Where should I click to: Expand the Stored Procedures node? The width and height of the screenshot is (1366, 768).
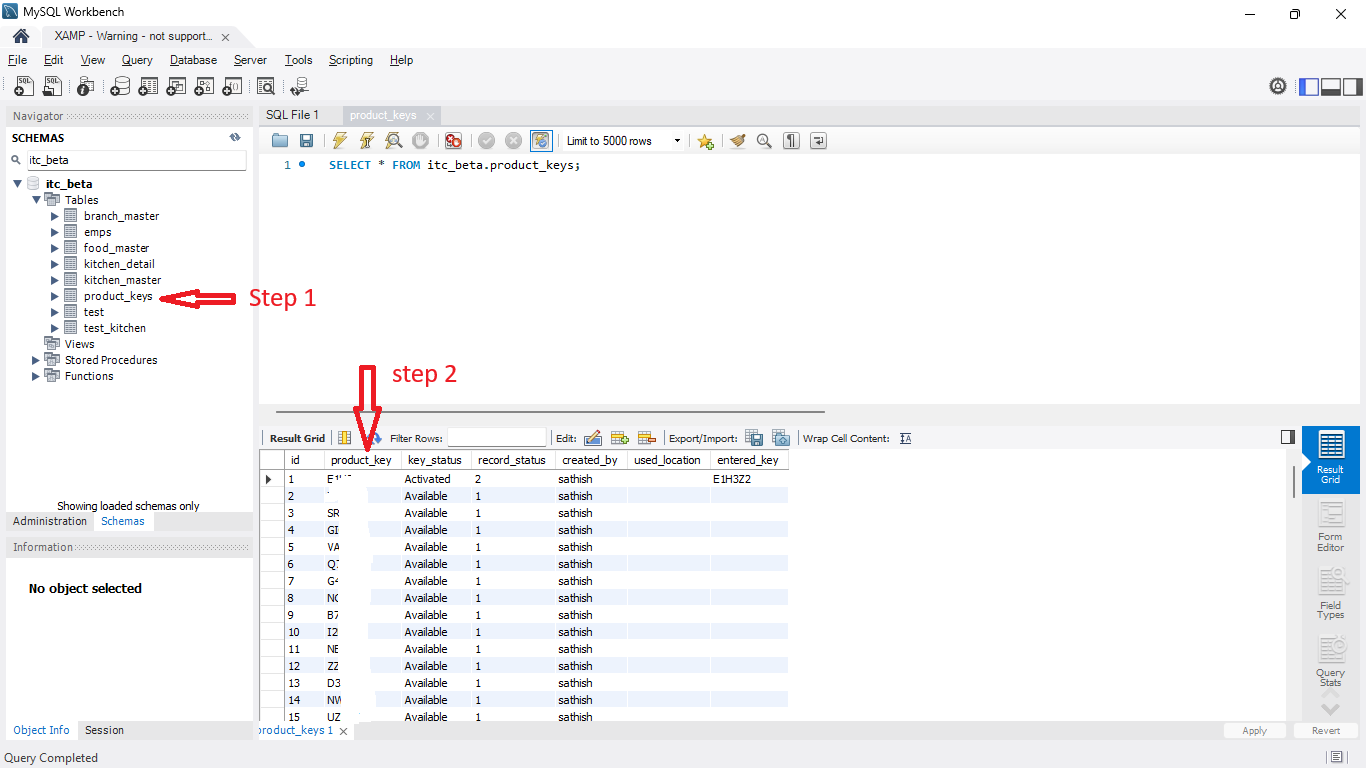pyautogui.click(x=37, y=360)
